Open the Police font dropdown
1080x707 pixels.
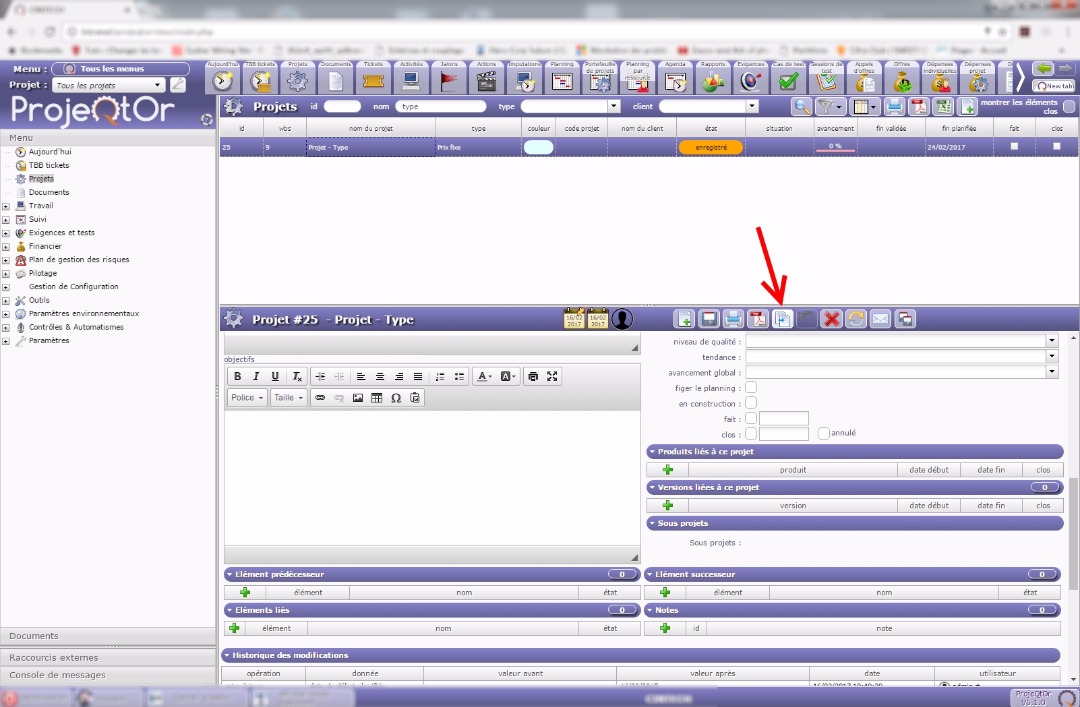(x=247, y=398)
